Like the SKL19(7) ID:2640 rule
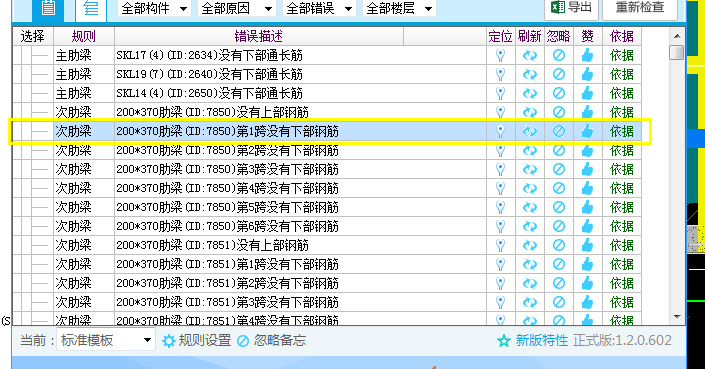Screen dimensions: 705x369 pyautogui.click(x=587, y=74)
